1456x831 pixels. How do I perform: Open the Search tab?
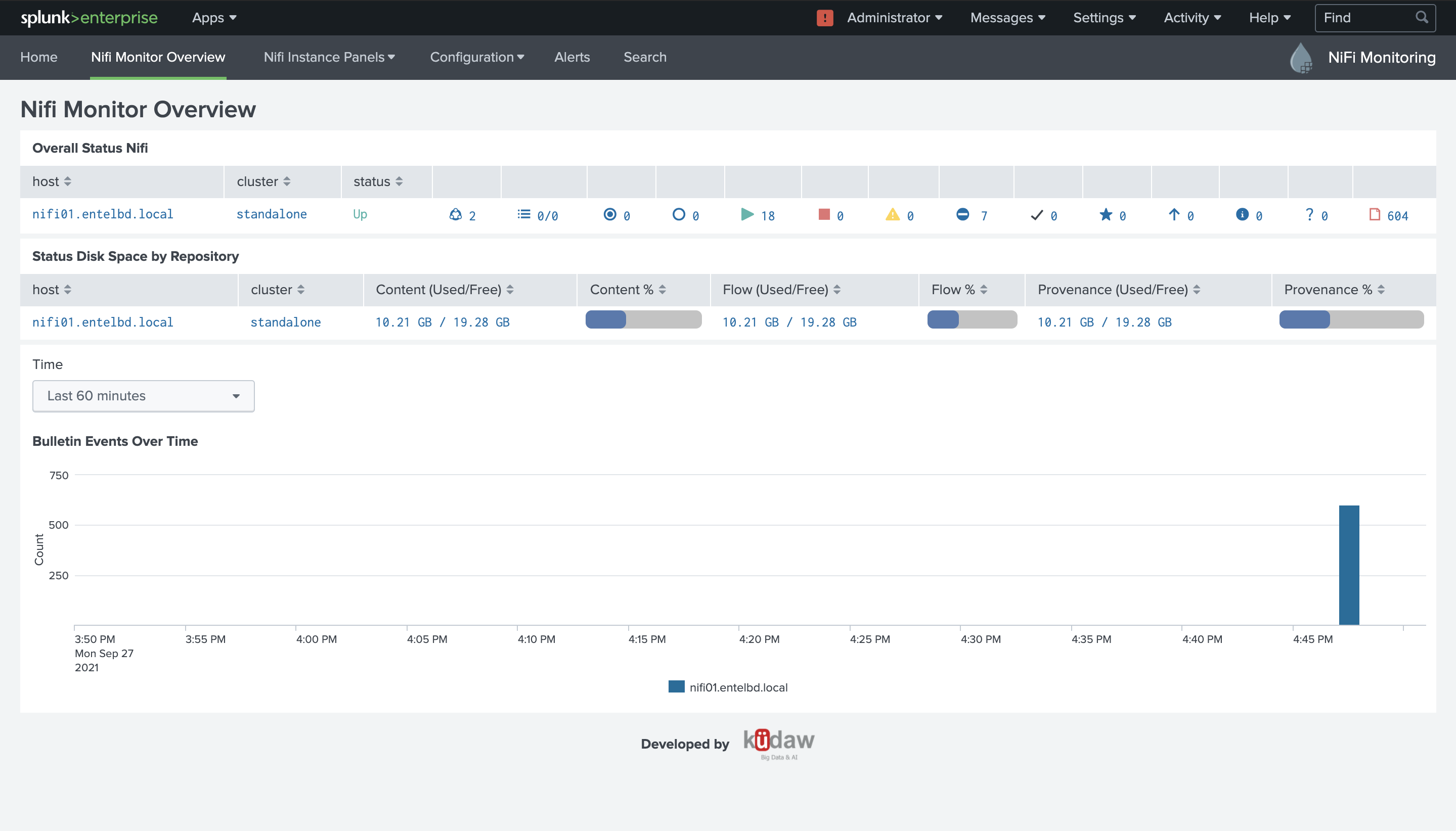click(645, 57)
